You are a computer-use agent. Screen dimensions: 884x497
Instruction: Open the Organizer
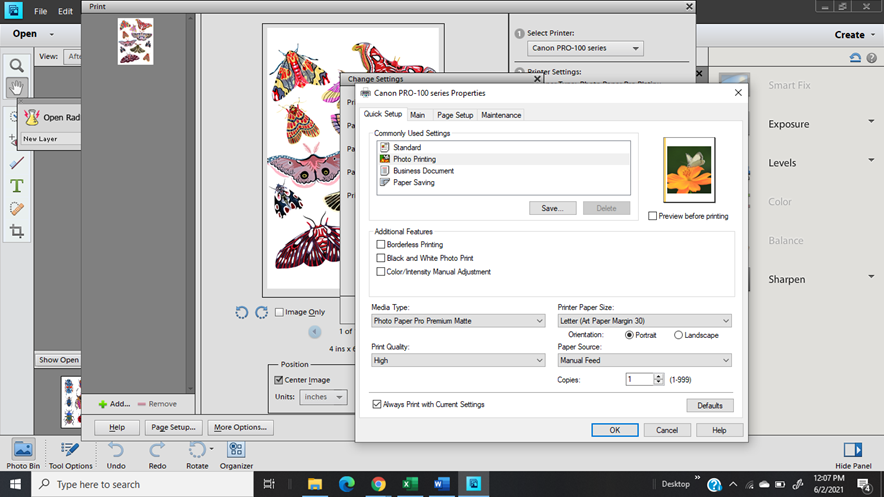pyautogui.click(x=236, y=455)
